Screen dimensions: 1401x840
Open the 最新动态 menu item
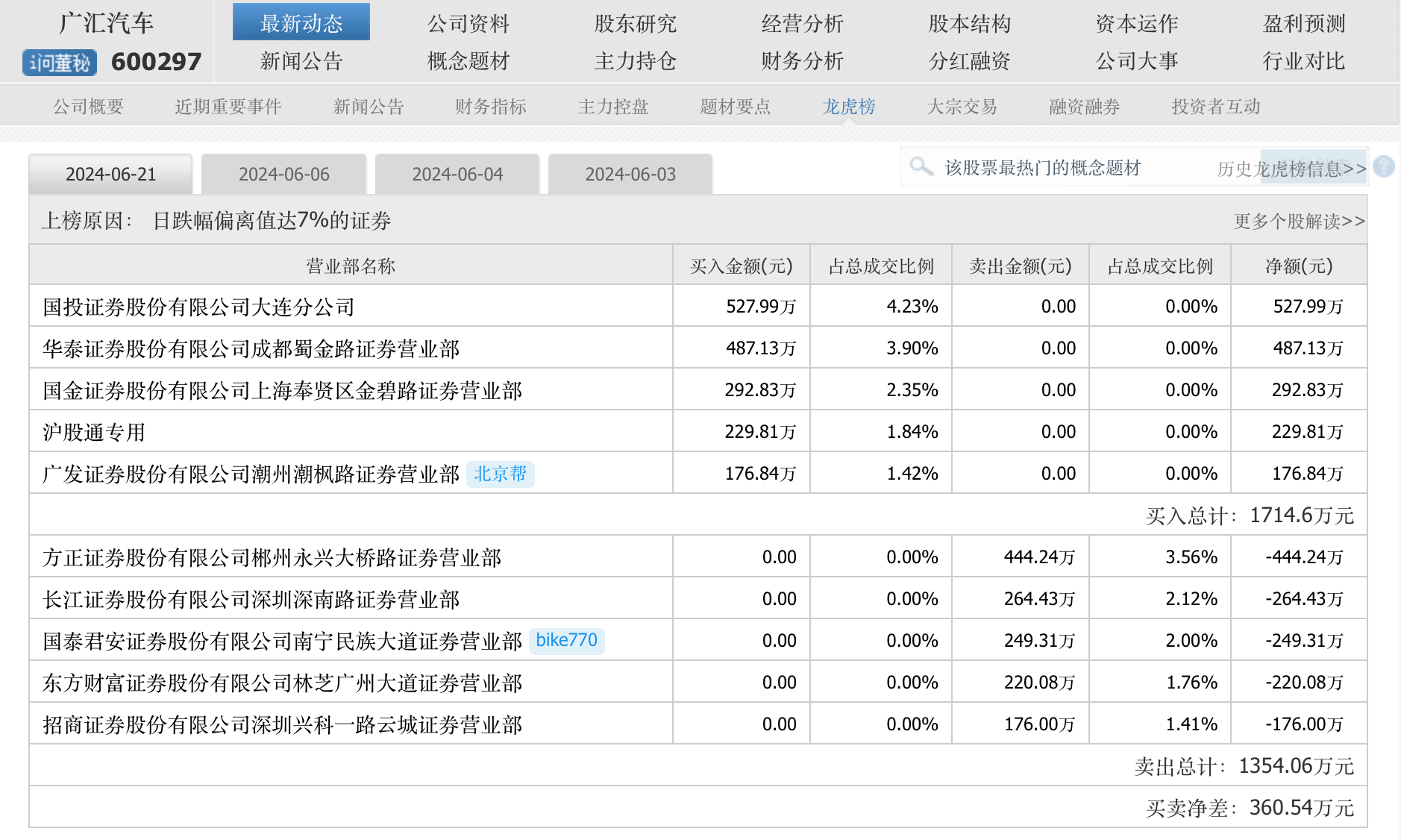[x=301, y=23]
